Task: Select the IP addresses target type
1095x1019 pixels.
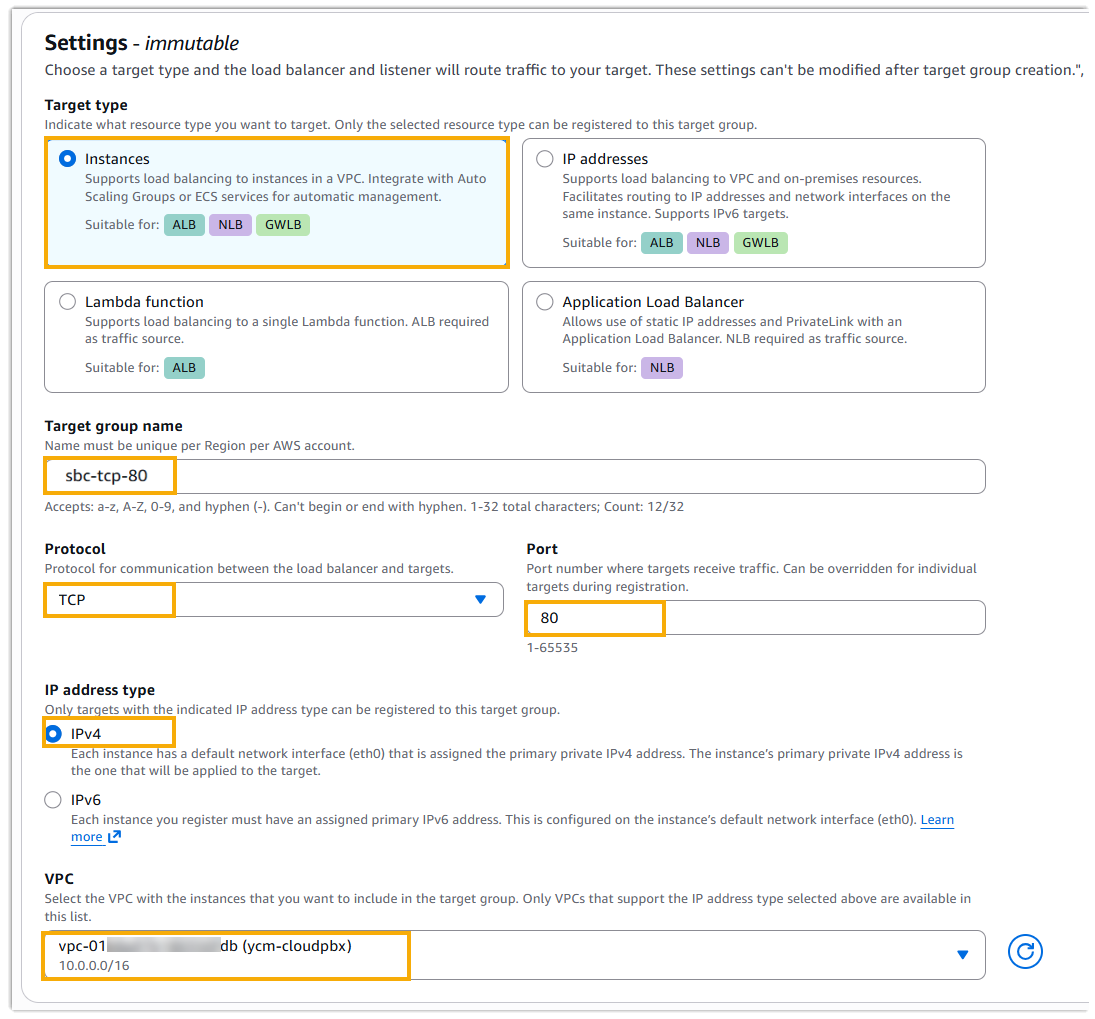Action: 545,159
